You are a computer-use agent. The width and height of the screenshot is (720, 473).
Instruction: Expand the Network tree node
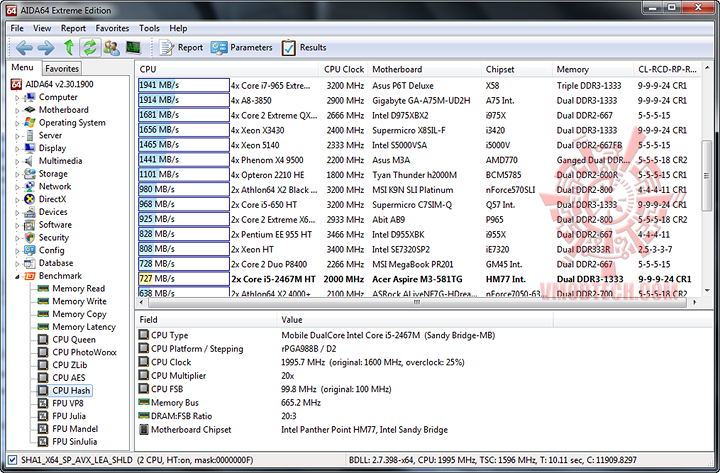pyautogui.click(x=17, y=187)
